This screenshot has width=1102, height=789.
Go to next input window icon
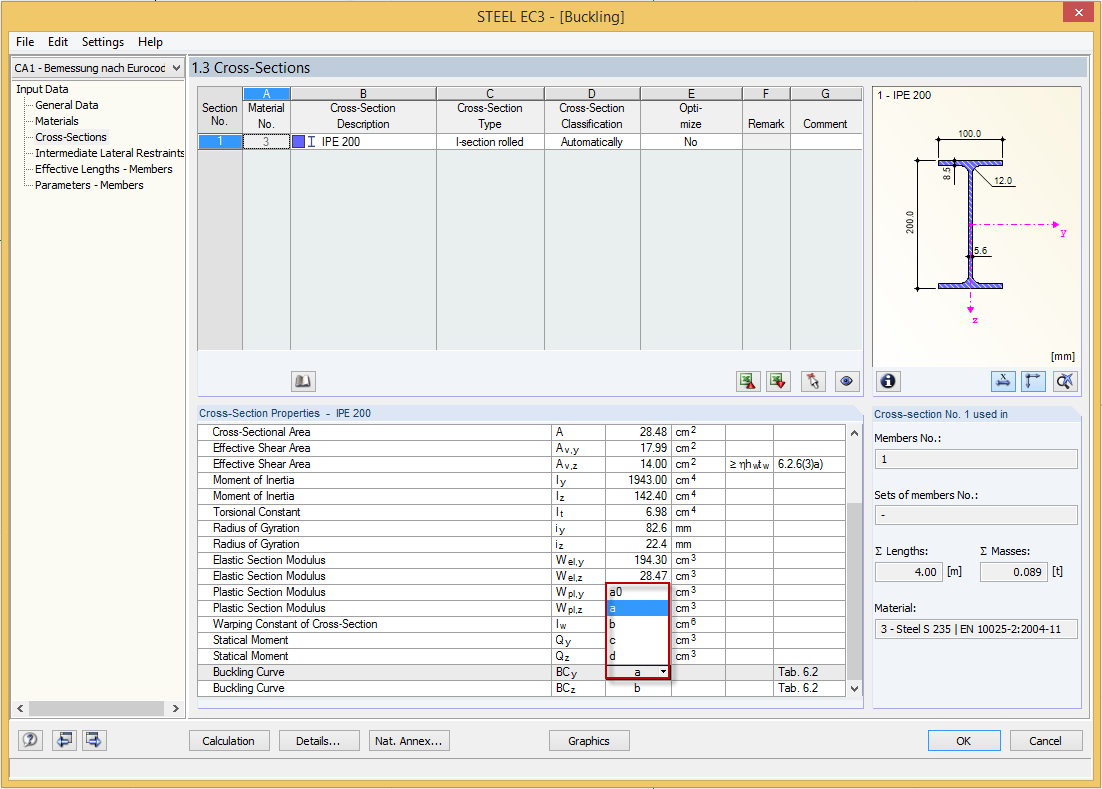tap(94, 740)
